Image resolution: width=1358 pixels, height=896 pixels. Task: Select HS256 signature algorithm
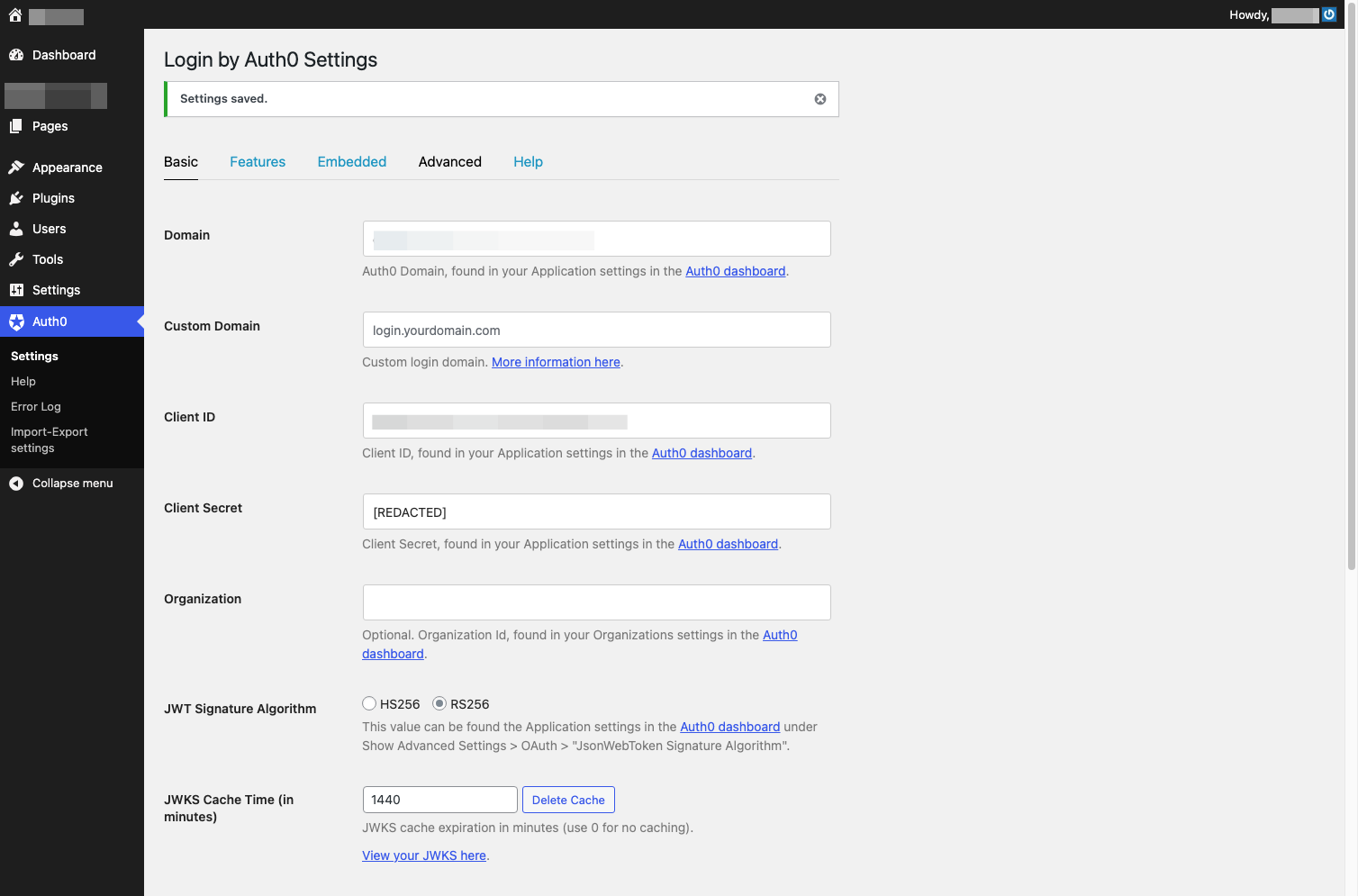(x=369, y=703)
